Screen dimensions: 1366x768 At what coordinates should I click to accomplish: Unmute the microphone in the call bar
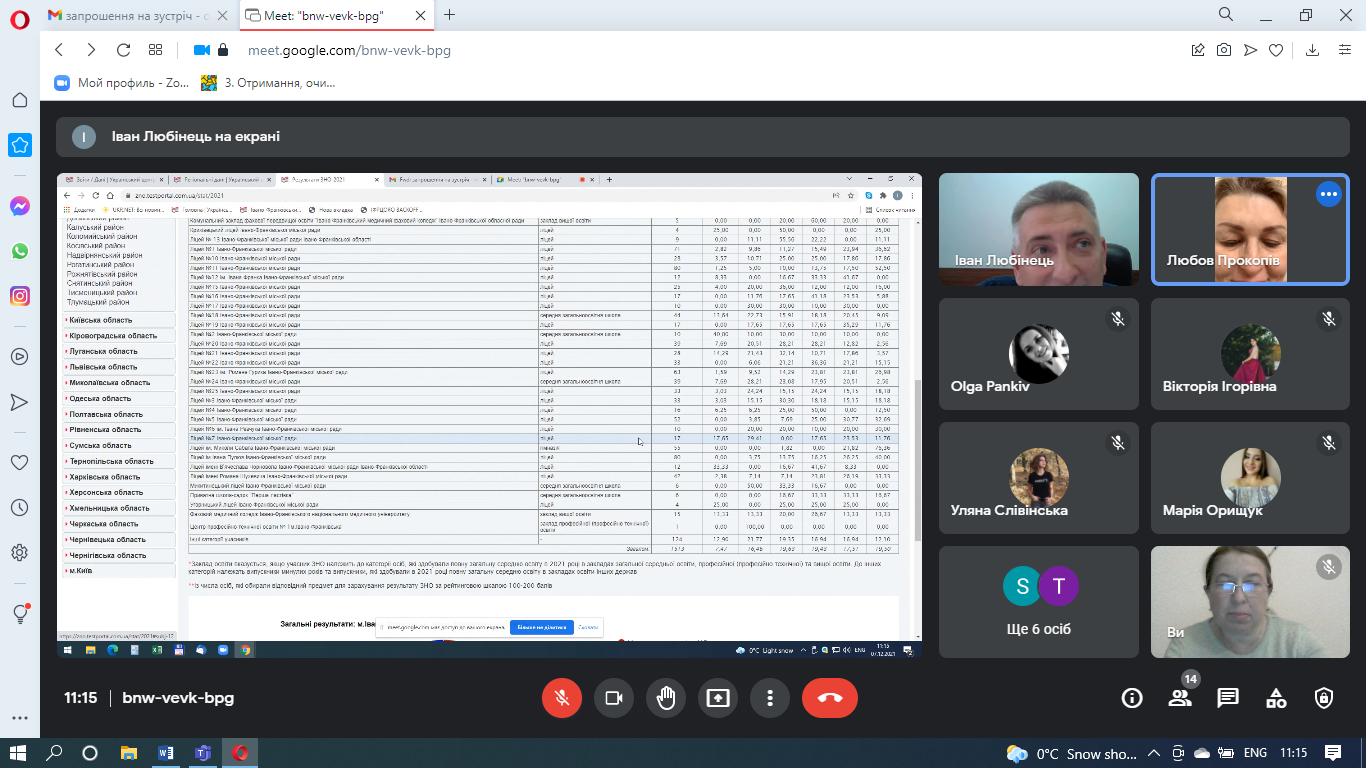(562, 698)
